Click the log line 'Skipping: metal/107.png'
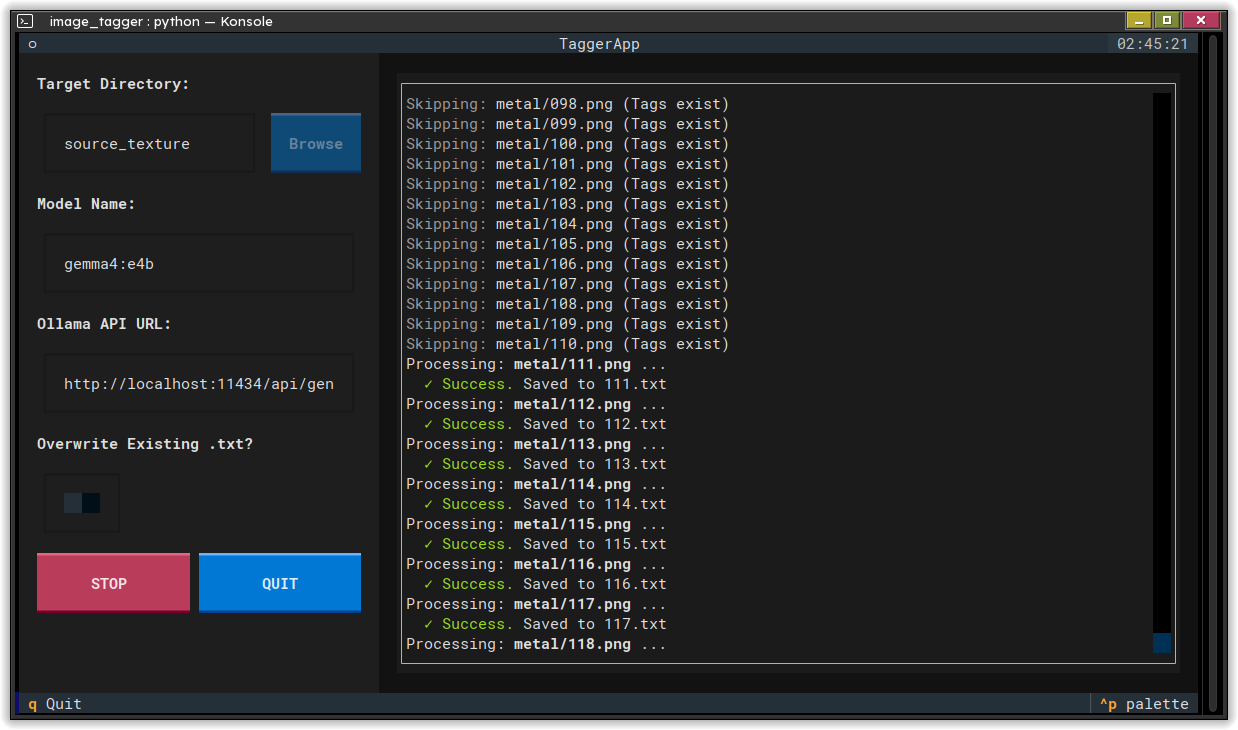 [568, 284]
